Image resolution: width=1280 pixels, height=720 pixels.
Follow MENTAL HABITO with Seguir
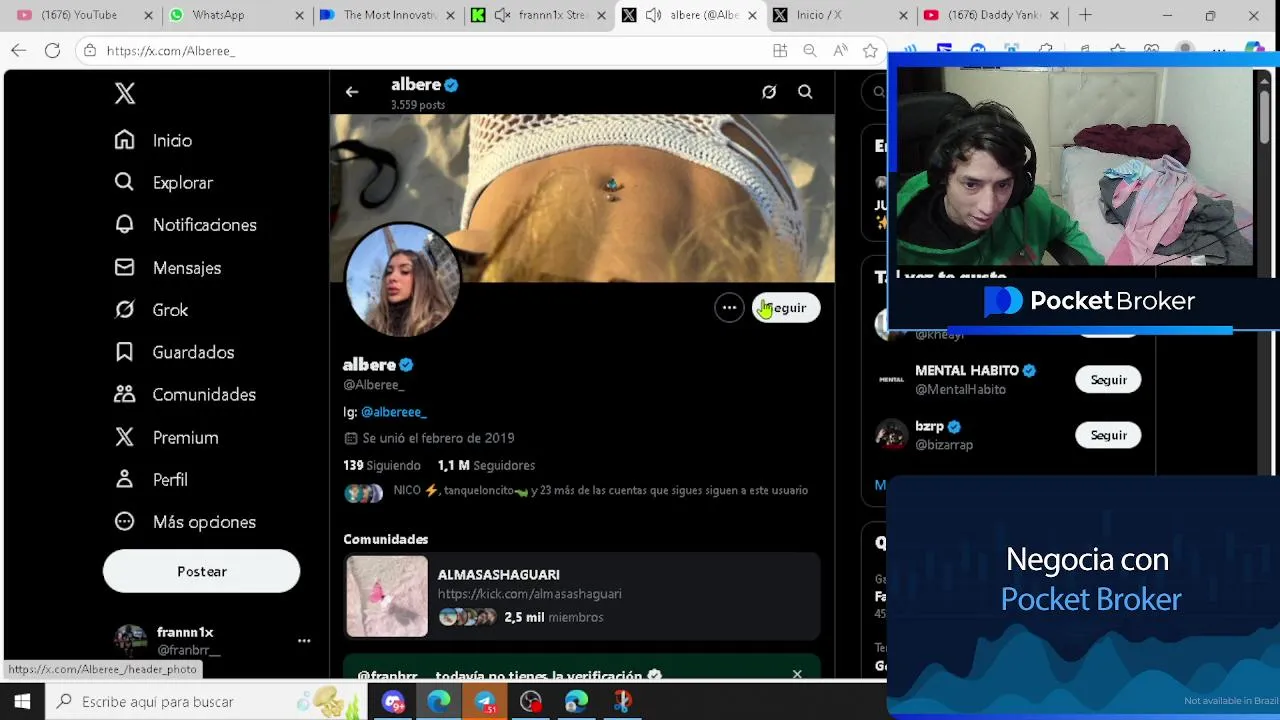click(x=1108, y=380)
